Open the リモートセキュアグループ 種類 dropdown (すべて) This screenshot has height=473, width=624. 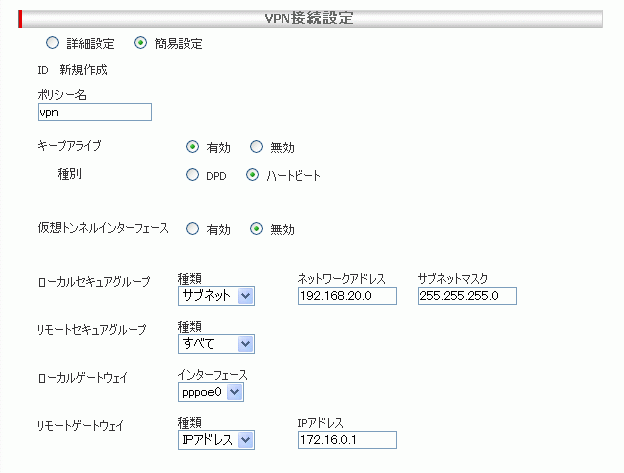coord(216,344)
